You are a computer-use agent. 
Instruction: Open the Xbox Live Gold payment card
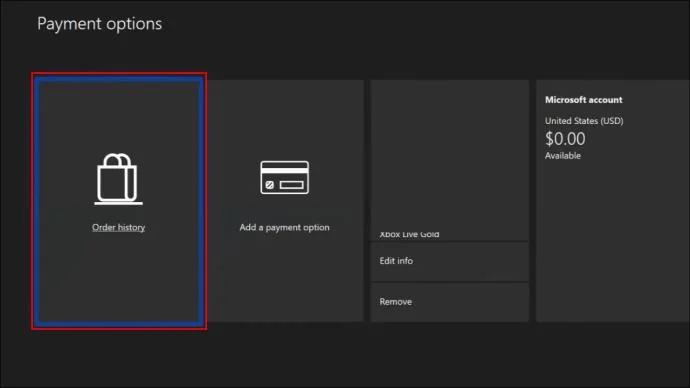click(x=449, y=160)
